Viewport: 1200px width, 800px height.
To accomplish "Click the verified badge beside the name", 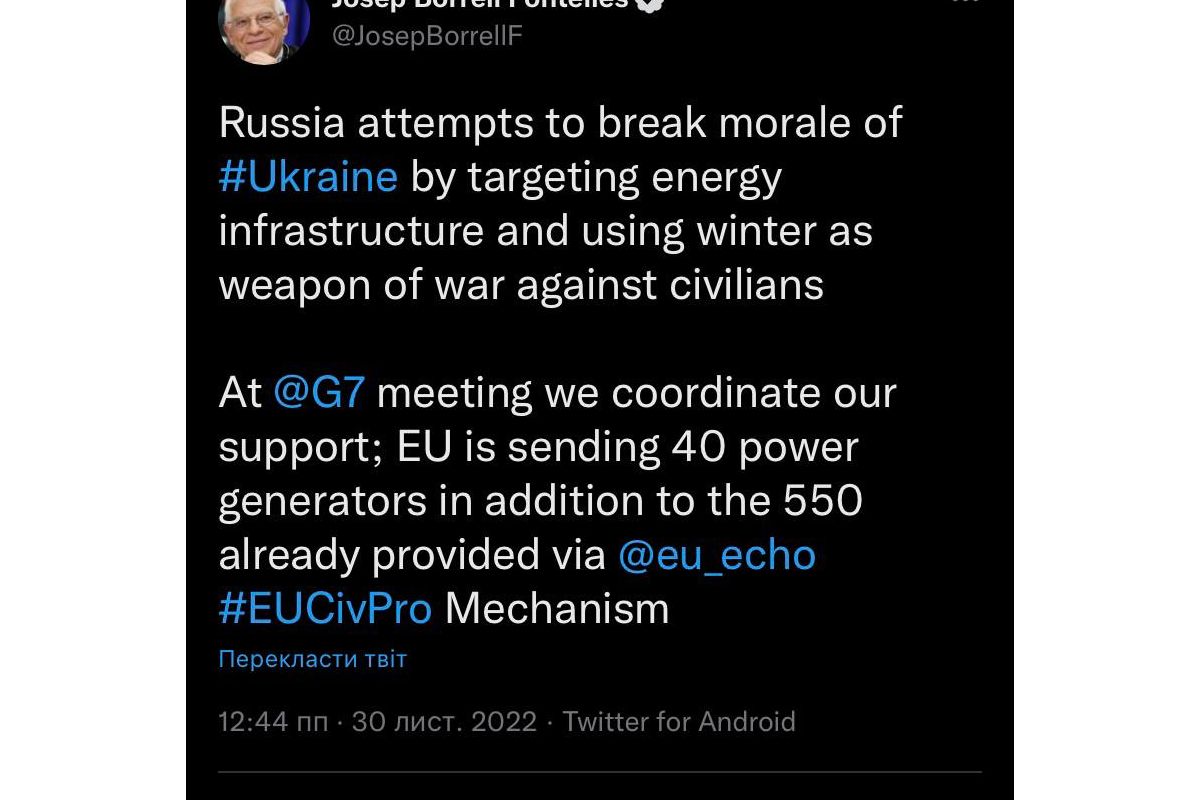I will [x=652, y=3].
